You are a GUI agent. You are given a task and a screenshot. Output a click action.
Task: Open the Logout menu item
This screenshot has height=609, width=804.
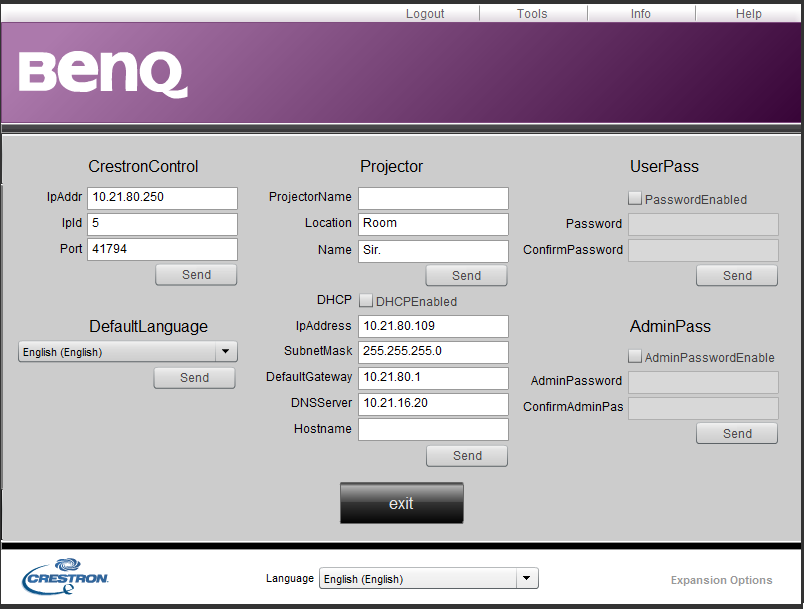[425, 14]
